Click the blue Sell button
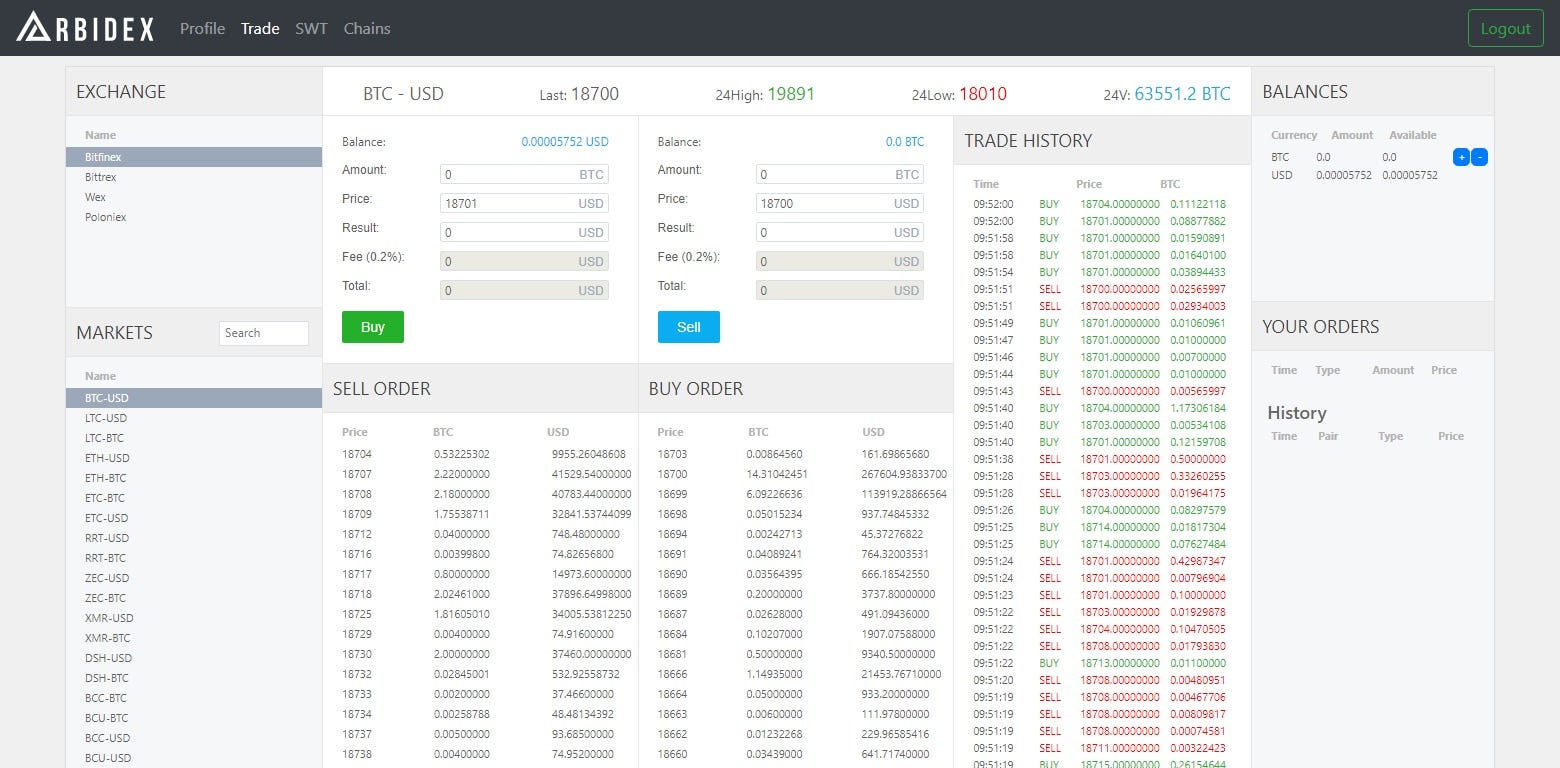 click(x=688, y=327)
